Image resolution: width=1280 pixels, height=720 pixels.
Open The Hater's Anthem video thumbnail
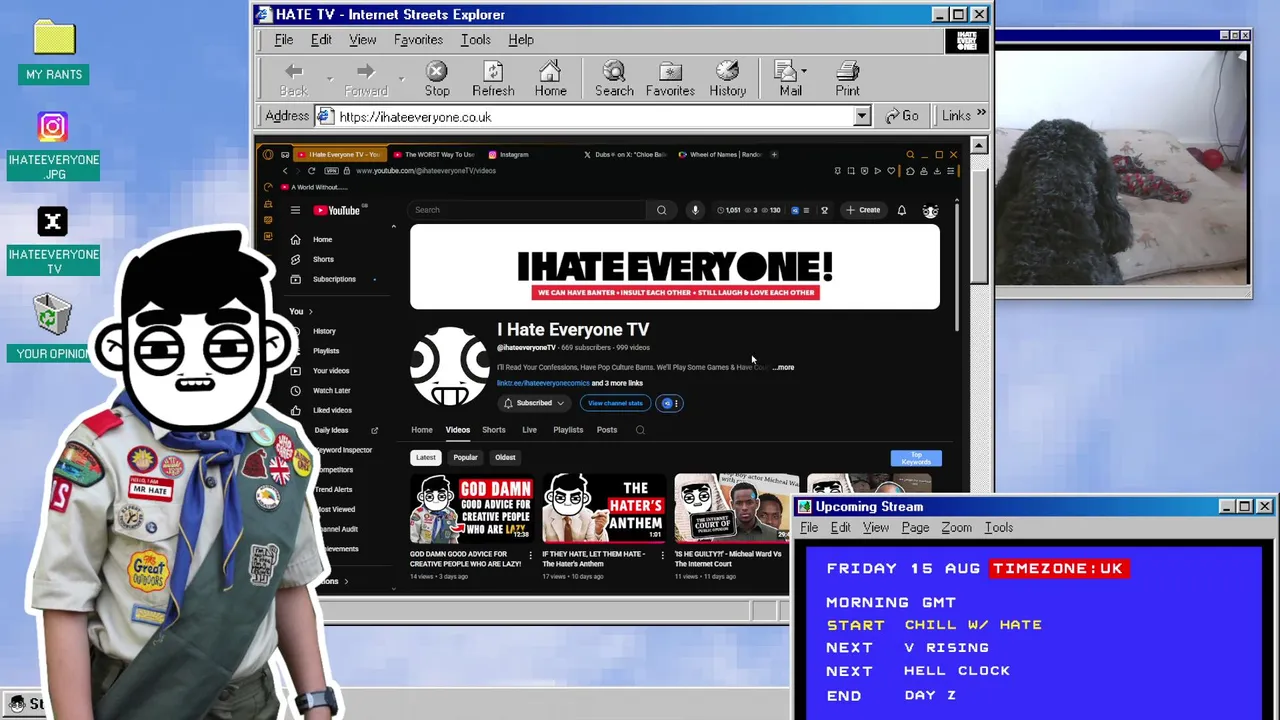click(x=603, y=508)
